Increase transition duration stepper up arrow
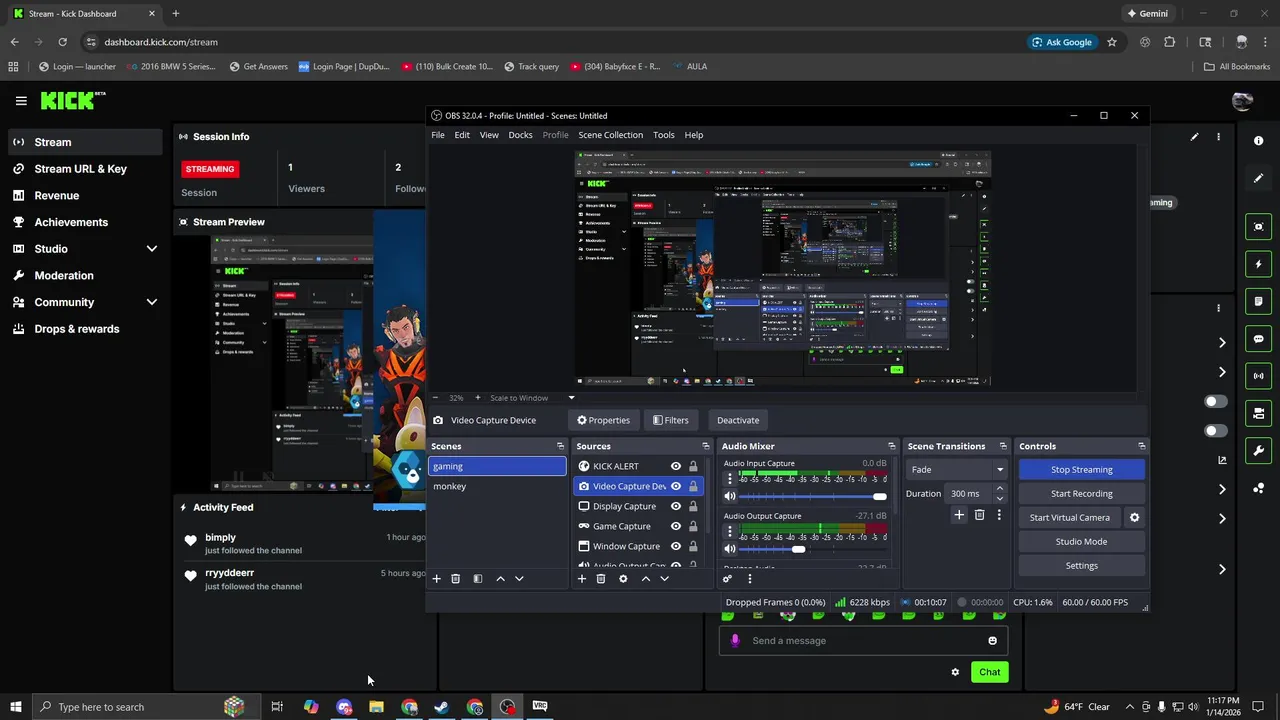 (1000, 489)
